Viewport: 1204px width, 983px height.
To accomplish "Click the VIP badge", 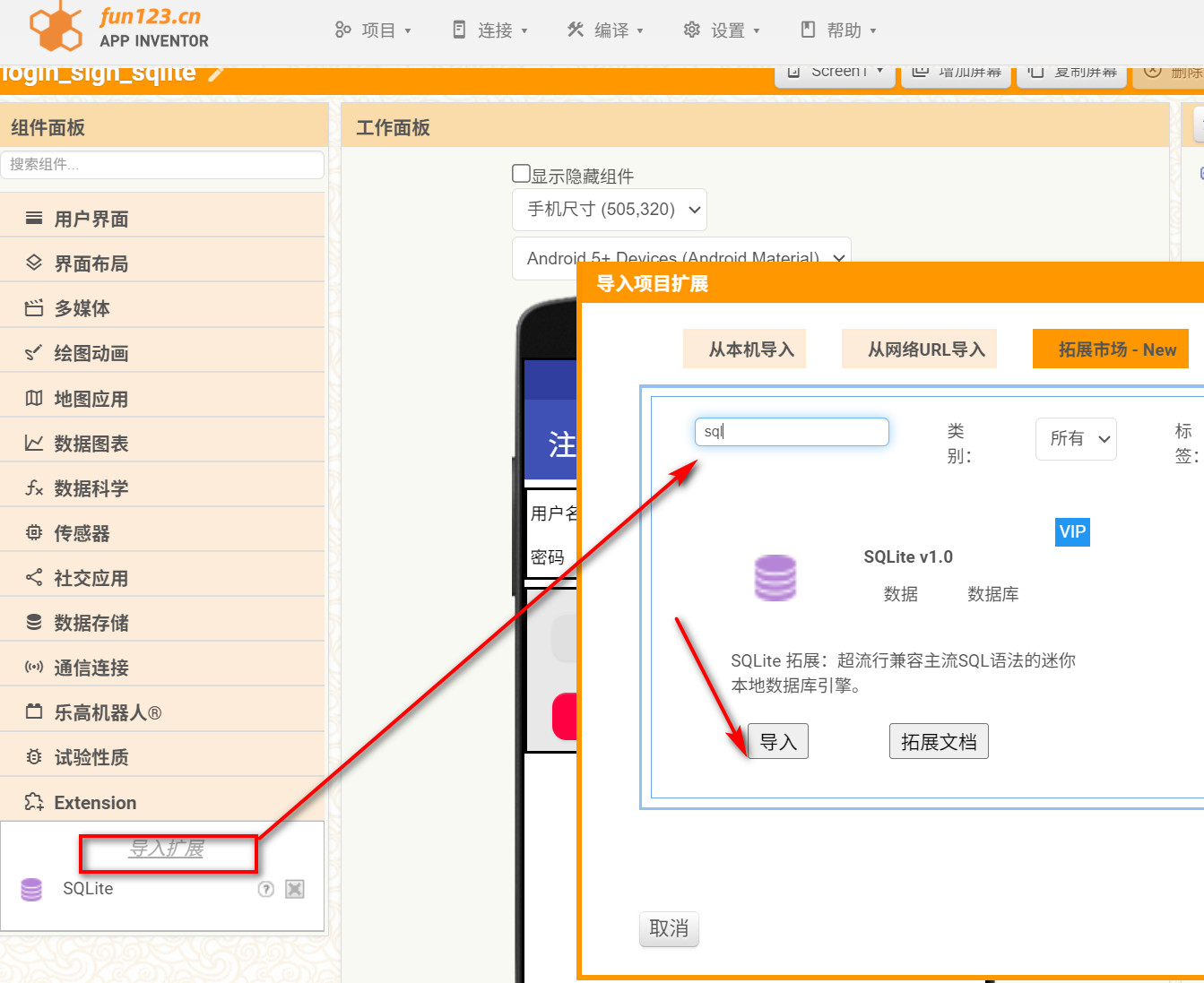I will pos(1072,532).
